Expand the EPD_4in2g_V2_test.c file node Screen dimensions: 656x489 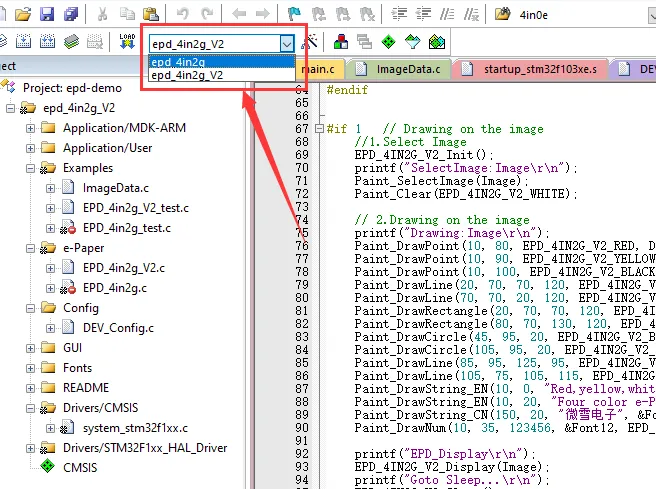(50, 208)
